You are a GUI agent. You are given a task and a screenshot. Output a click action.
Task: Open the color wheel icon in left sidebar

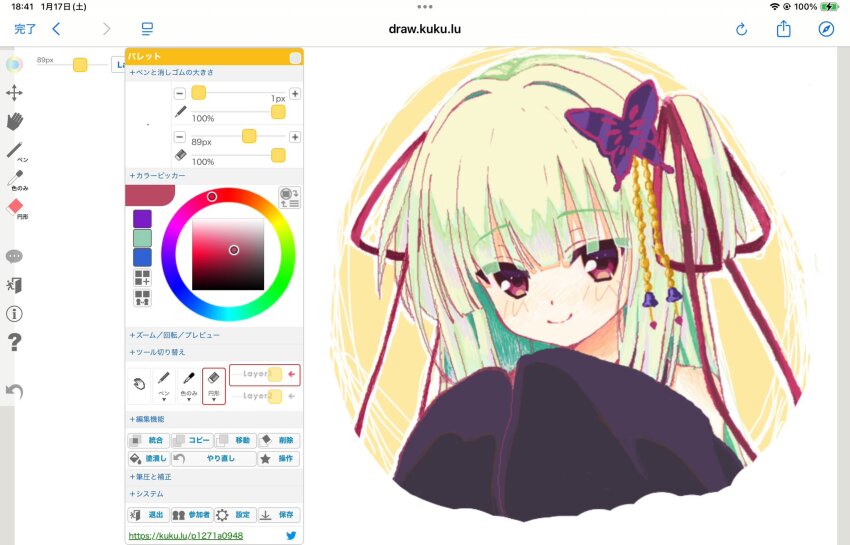point(14,64)
